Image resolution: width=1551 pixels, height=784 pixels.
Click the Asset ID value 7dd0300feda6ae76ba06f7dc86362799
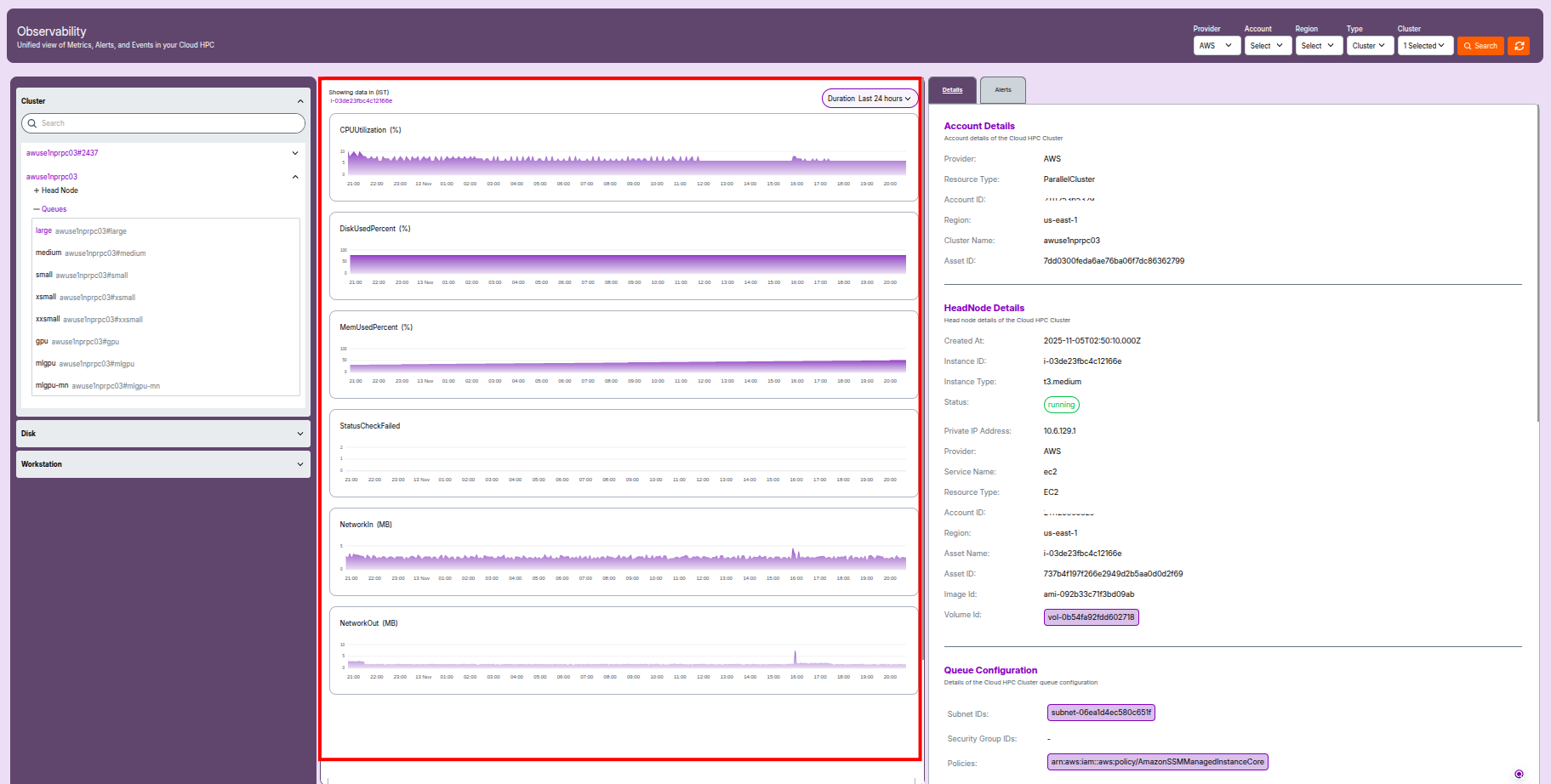(x=1114, y=261)
